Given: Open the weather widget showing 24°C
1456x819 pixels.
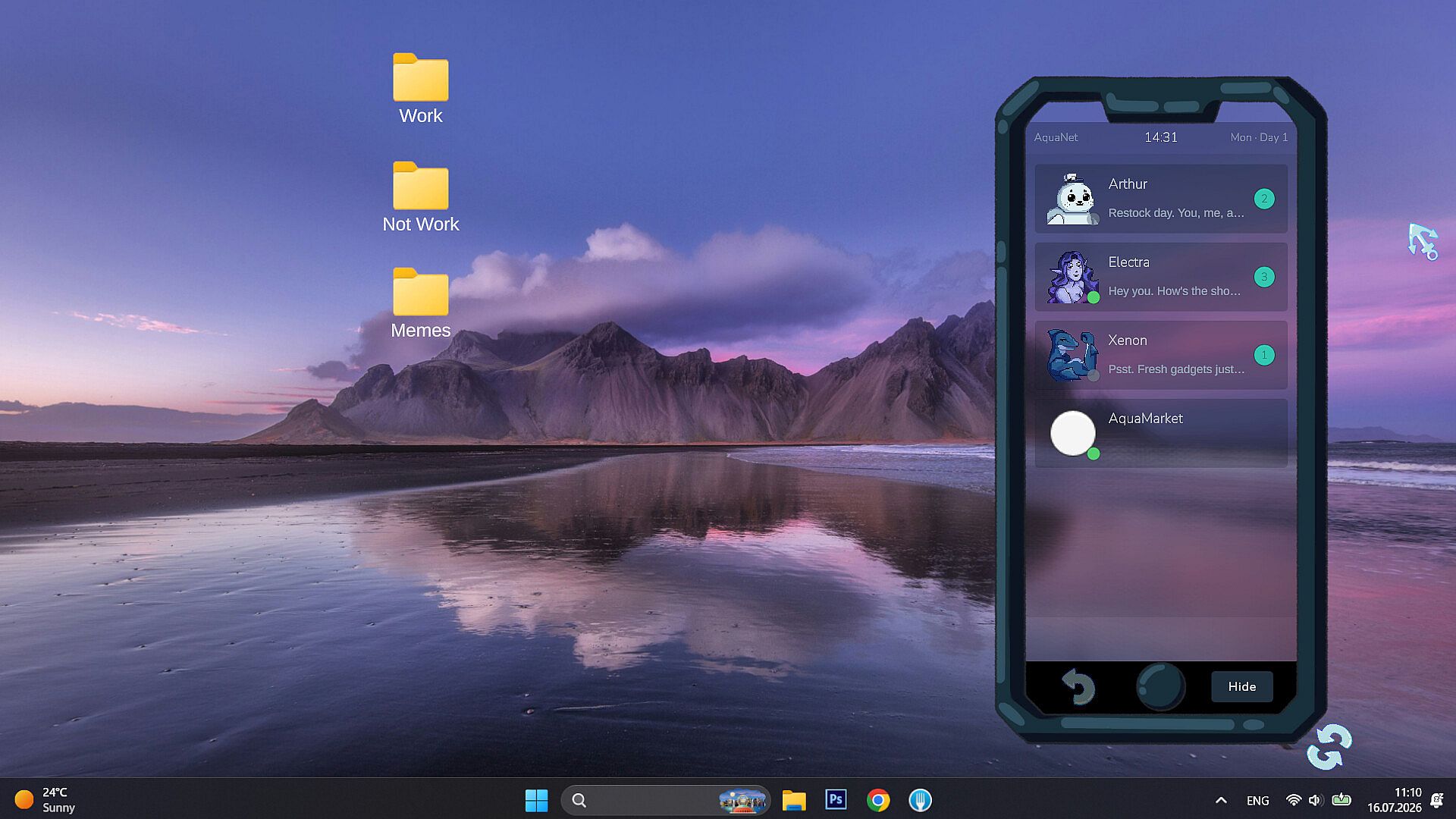Looking at the screenshot, I should 45,800.
